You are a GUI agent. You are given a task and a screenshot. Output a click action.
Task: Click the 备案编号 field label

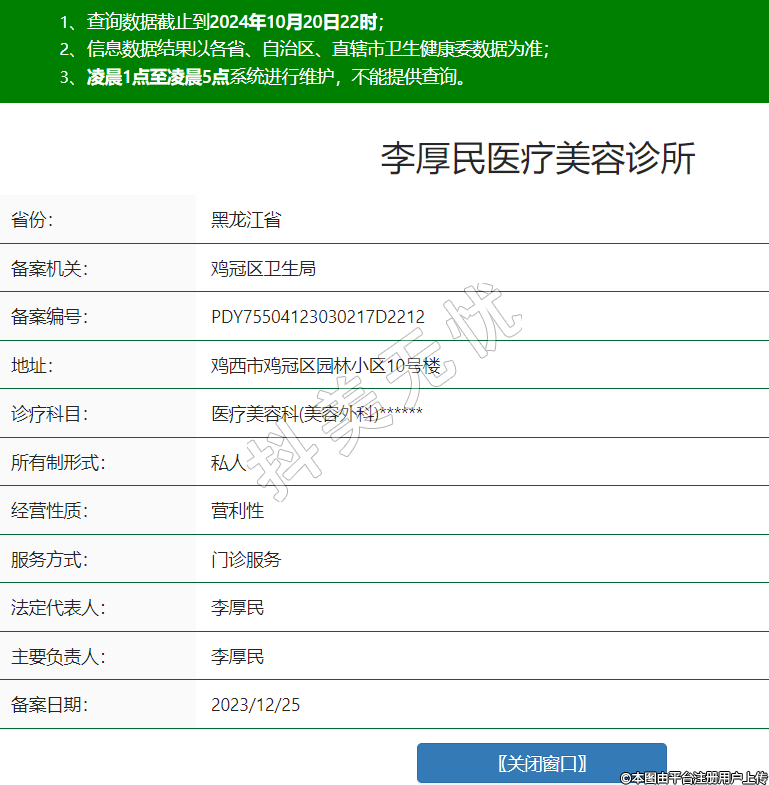click(49, 317)
